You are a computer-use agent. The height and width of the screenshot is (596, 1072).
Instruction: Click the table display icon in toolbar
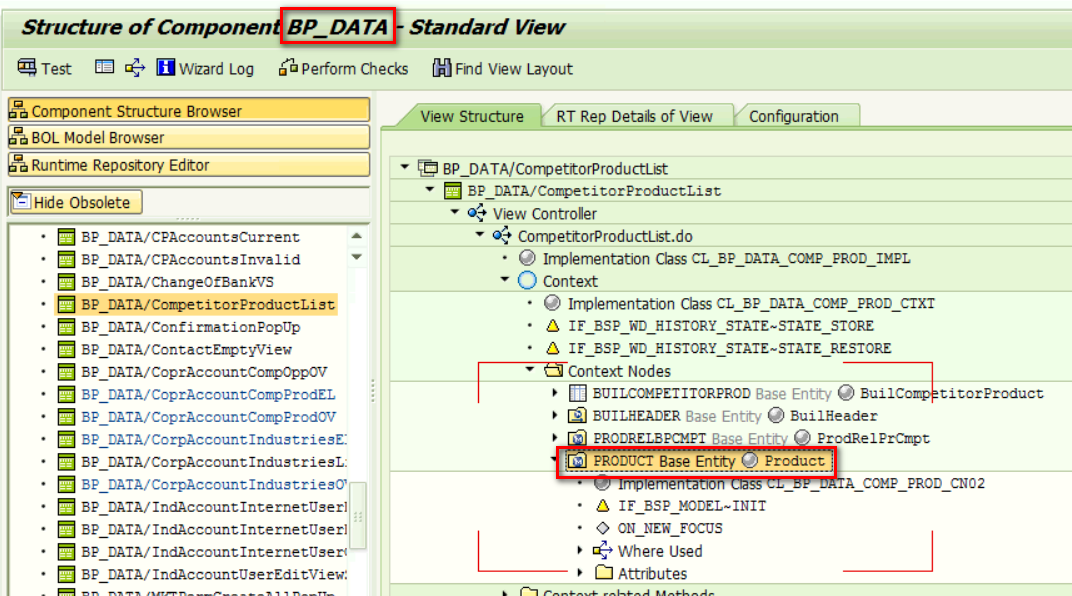104,68
